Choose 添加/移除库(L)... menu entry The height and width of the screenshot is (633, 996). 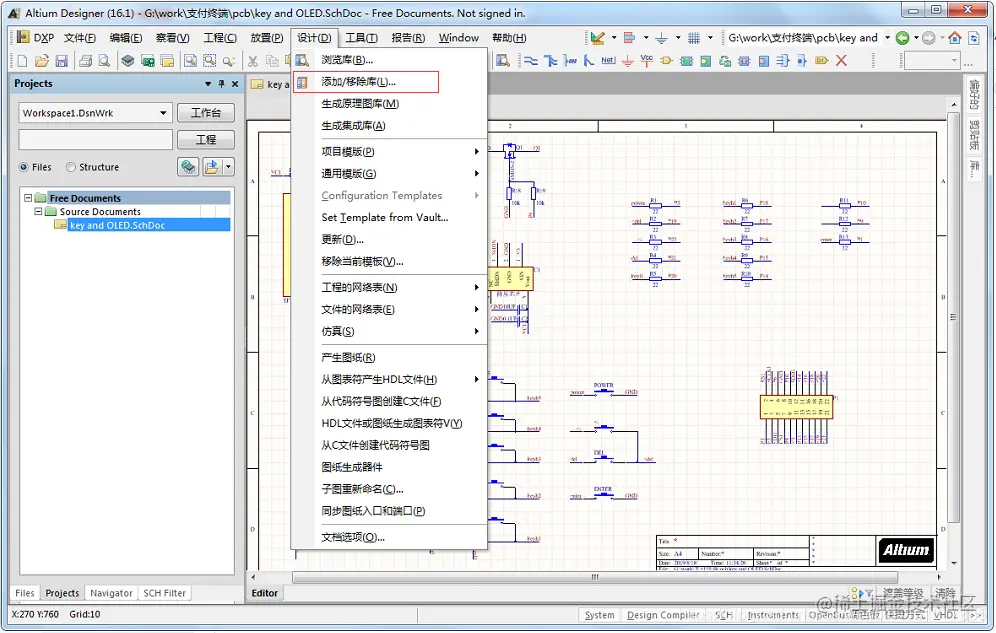pyautogui.click(x=365, y=82)
